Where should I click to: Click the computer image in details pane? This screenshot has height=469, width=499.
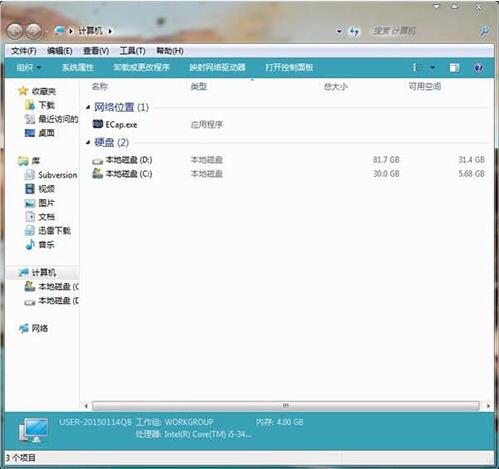click(x=33, y=430)
